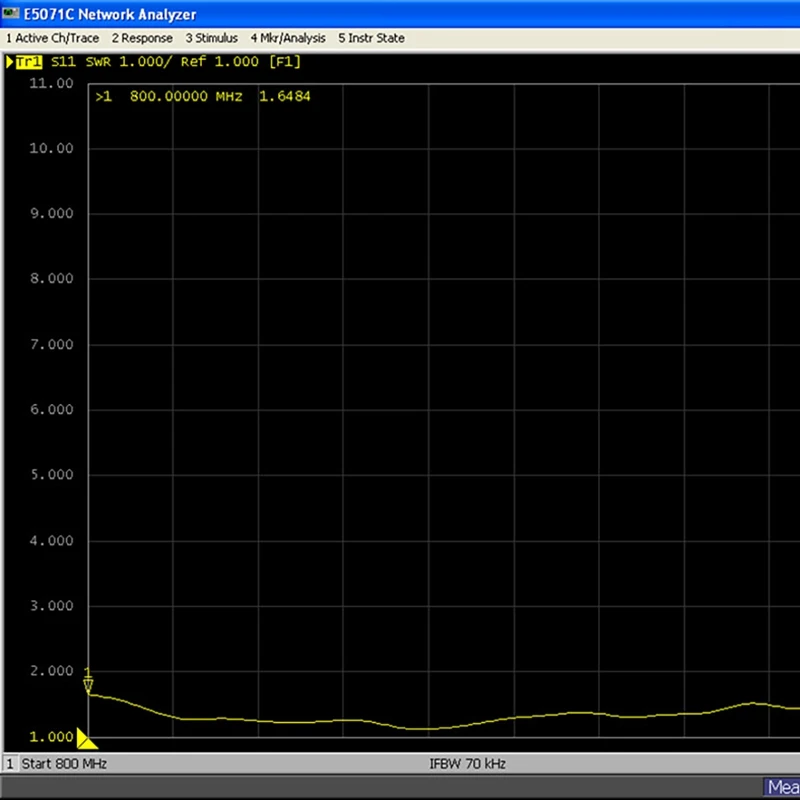
Task: Click the active trace arrow beside Tr1
Action: 10,62
